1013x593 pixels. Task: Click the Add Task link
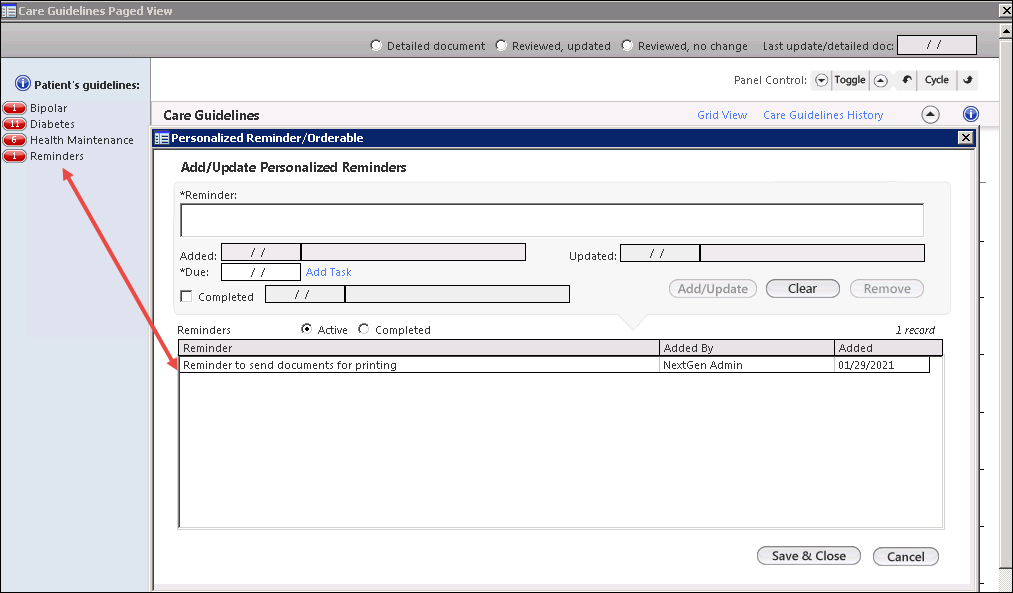pyautogui.click(x=328, y=272)
